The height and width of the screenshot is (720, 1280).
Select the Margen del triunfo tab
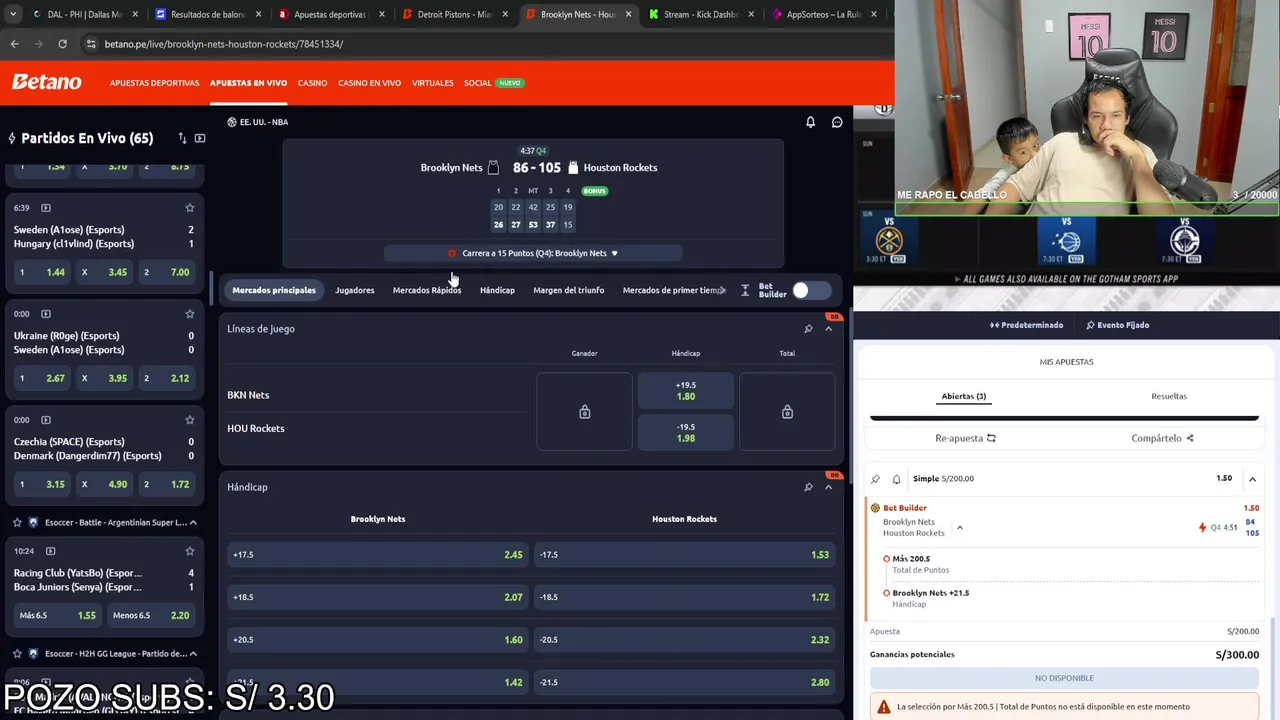[569, 290]
